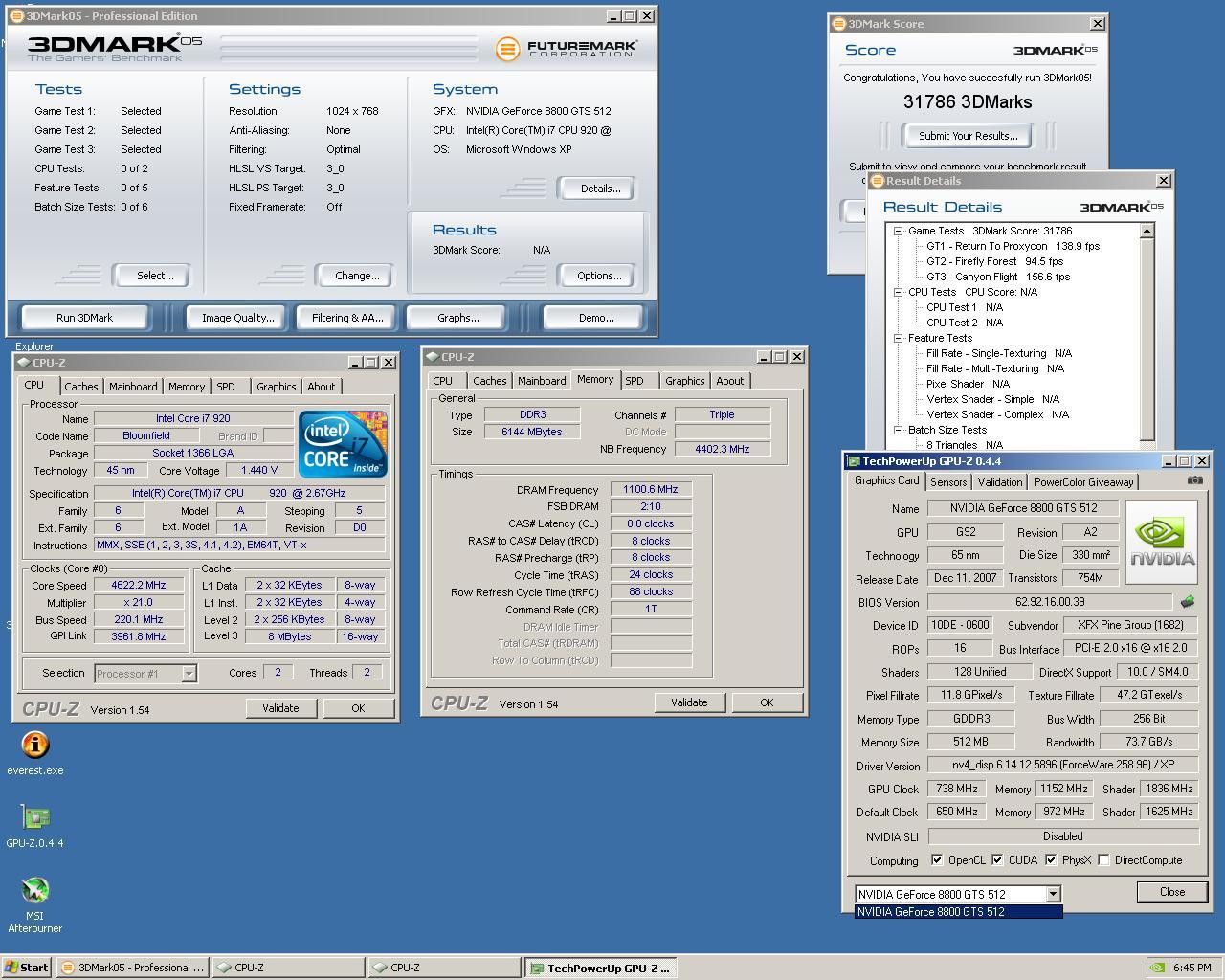
Task: Open PowerColor Giveaway tab in GPU-Z
Action: point(1083,482)
